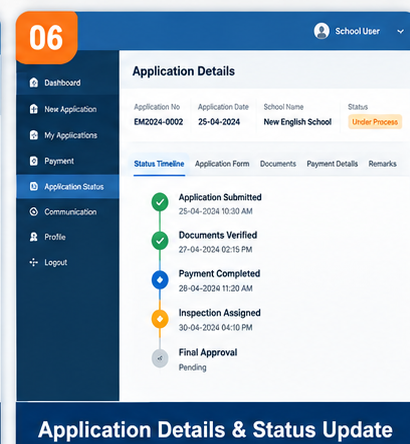Click the New Application sidebar icon
The width and height of the screenshot is (410, 444).
click(34, 109)
